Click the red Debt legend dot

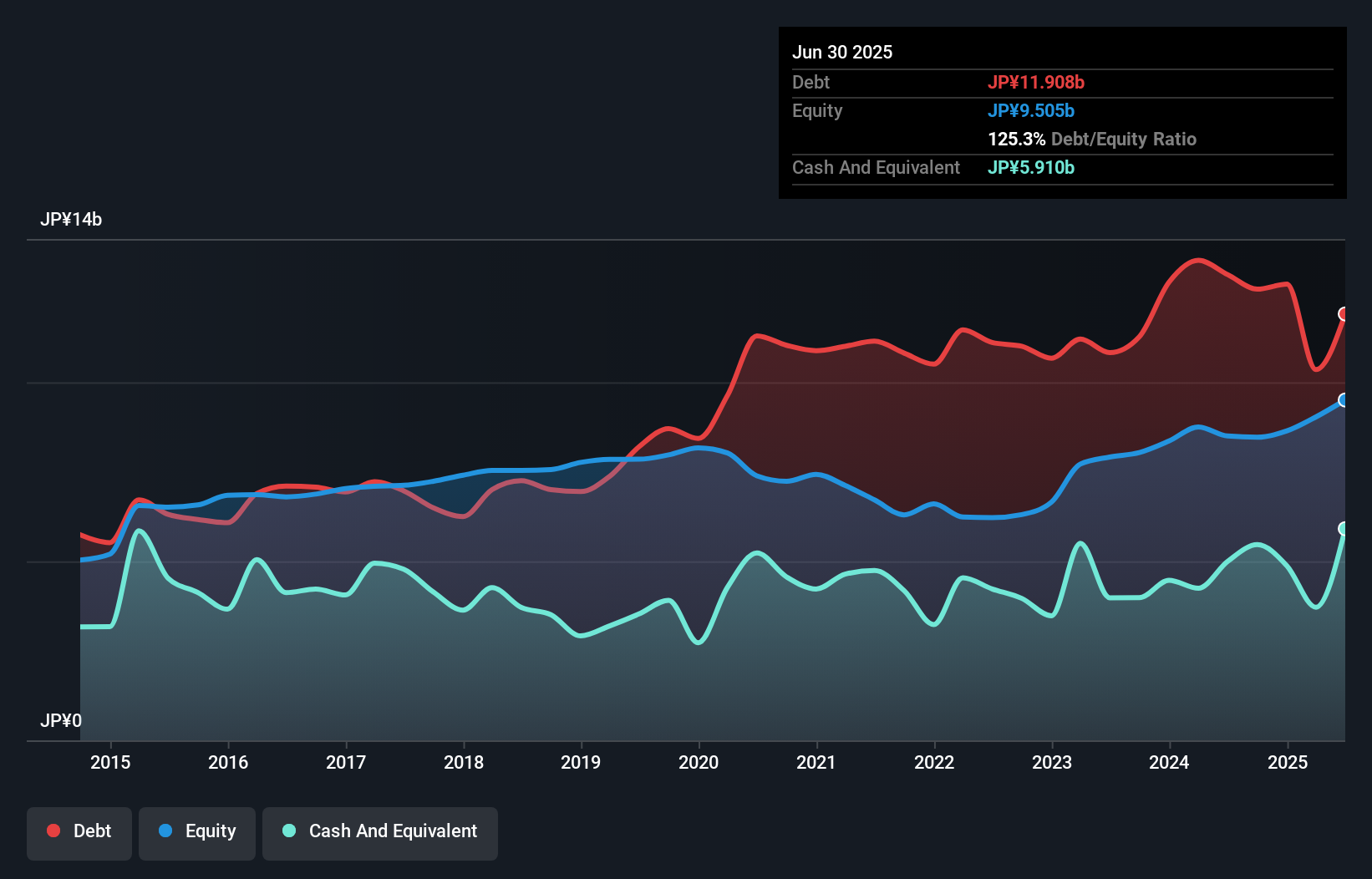[x=53, y=831]
